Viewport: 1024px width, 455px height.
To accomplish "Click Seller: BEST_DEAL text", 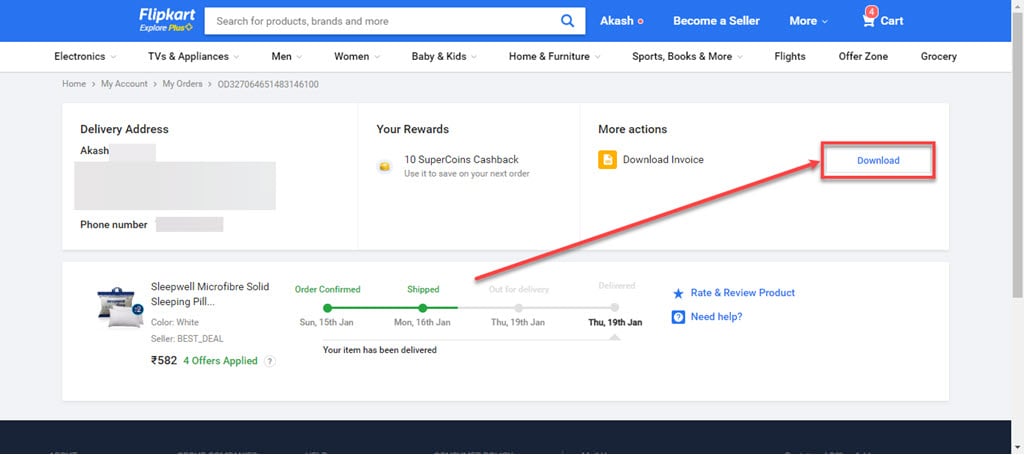I will click(187, 339).
